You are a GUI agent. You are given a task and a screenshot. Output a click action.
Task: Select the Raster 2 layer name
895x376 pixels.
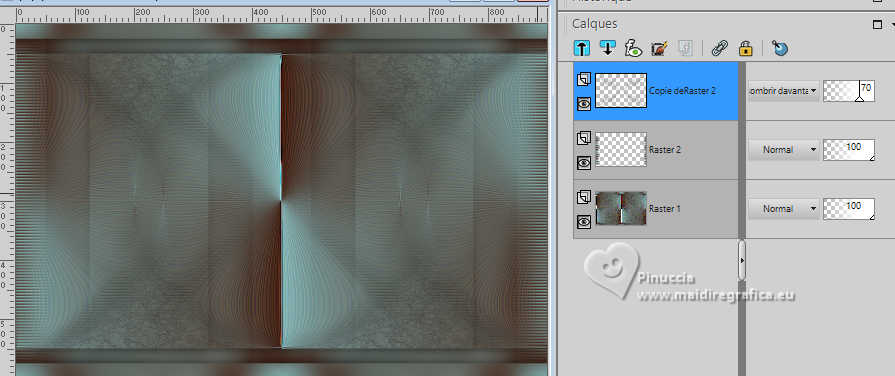(665, 149)
